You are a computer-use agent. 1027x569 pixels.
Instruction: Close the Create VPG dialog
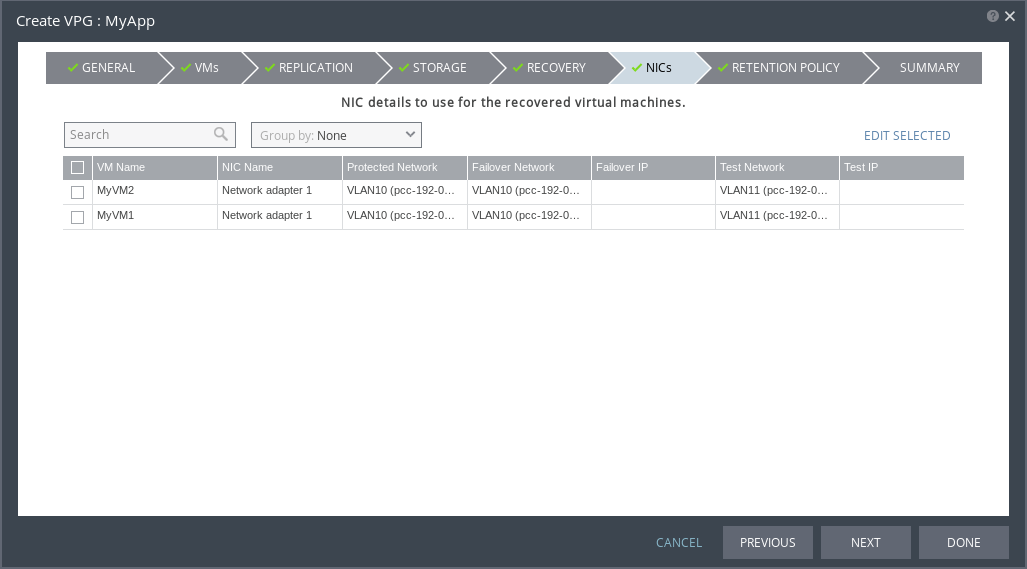pyautogui.click(x=1008, y=16)
